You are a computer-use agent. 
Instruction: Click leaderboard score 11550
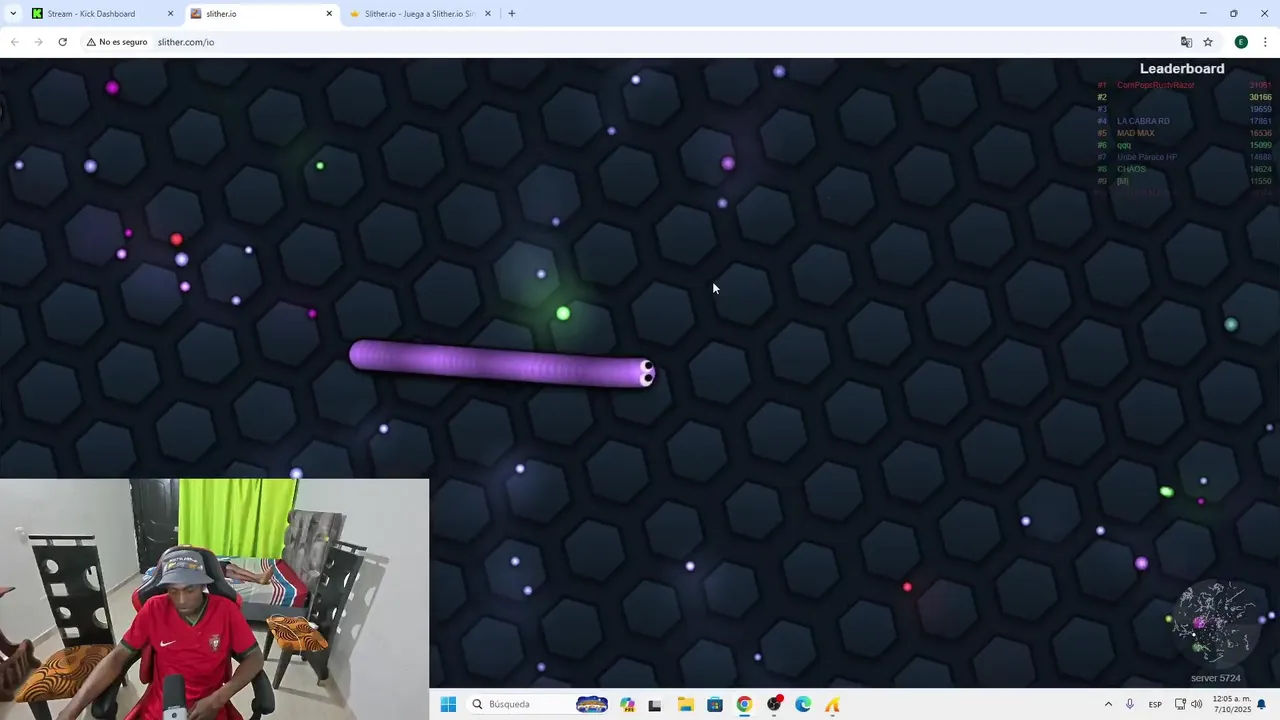[x=1260, y=181]
